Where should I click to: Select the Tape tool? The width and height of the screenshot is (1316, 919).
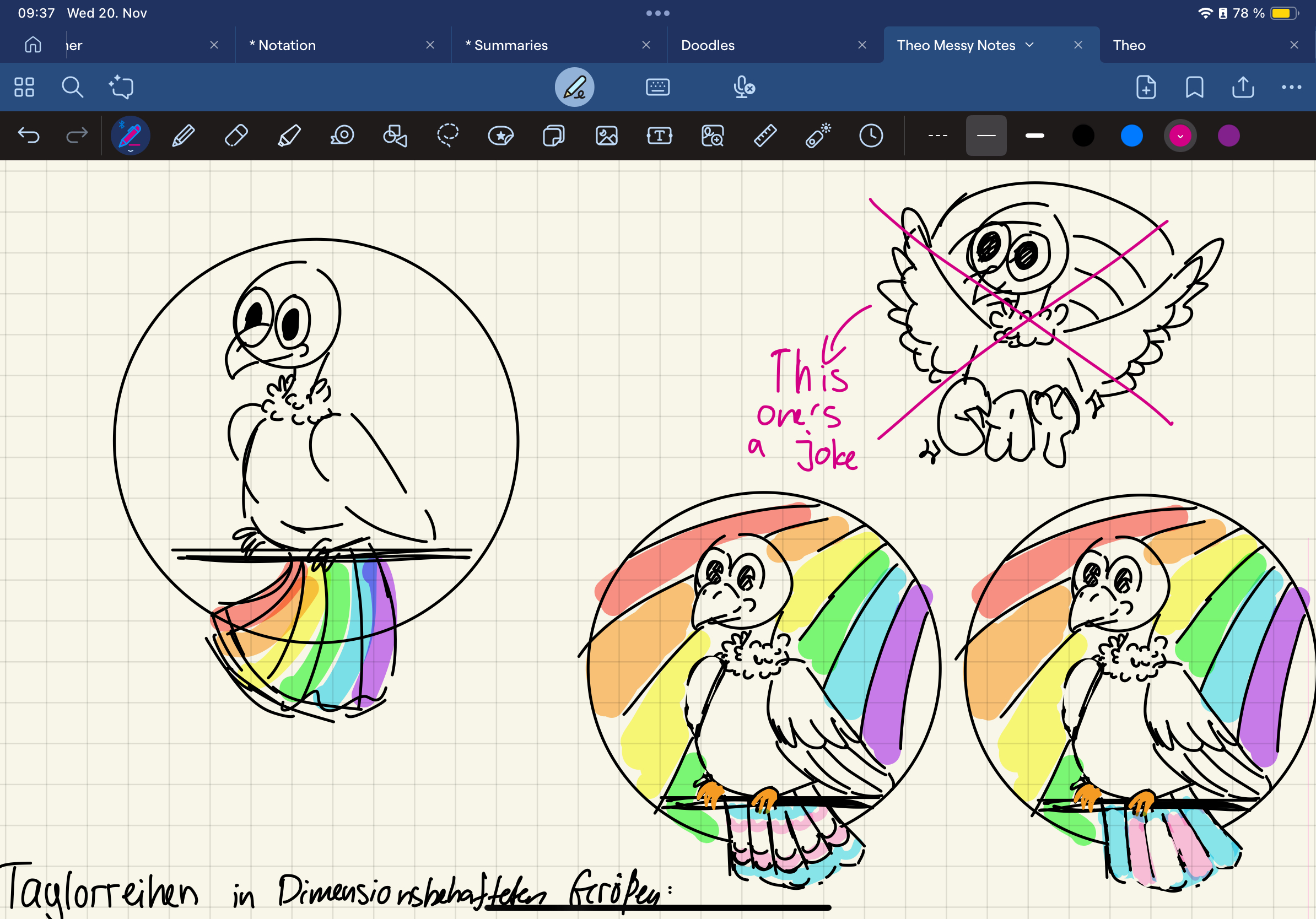click(x=342, y=136)
